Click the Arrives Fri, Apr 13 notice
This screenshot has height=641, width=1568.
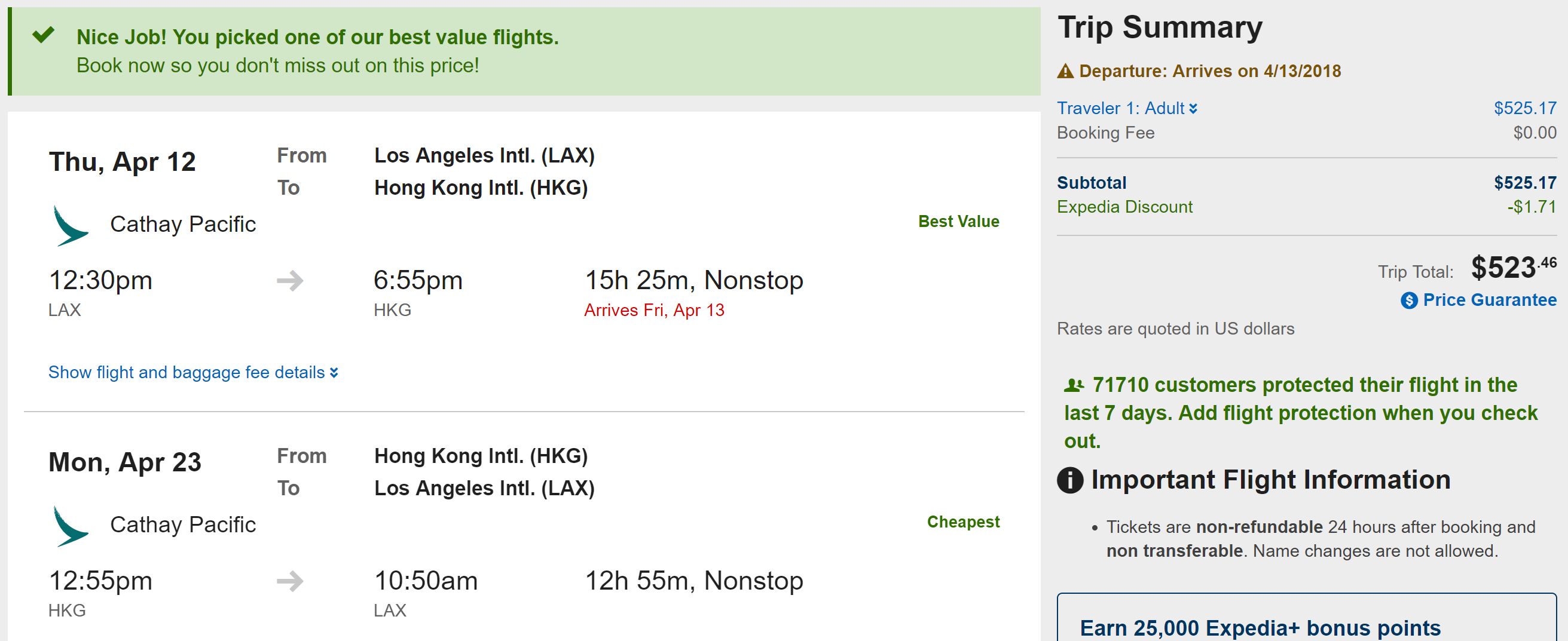(654, 310)
